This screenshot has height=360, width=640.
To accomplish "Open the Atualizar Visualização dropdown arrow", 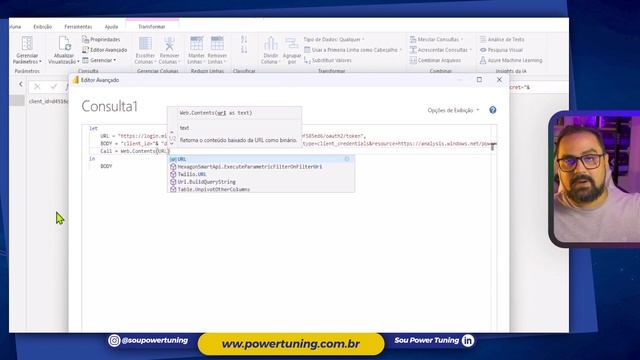I will point(78,62).
